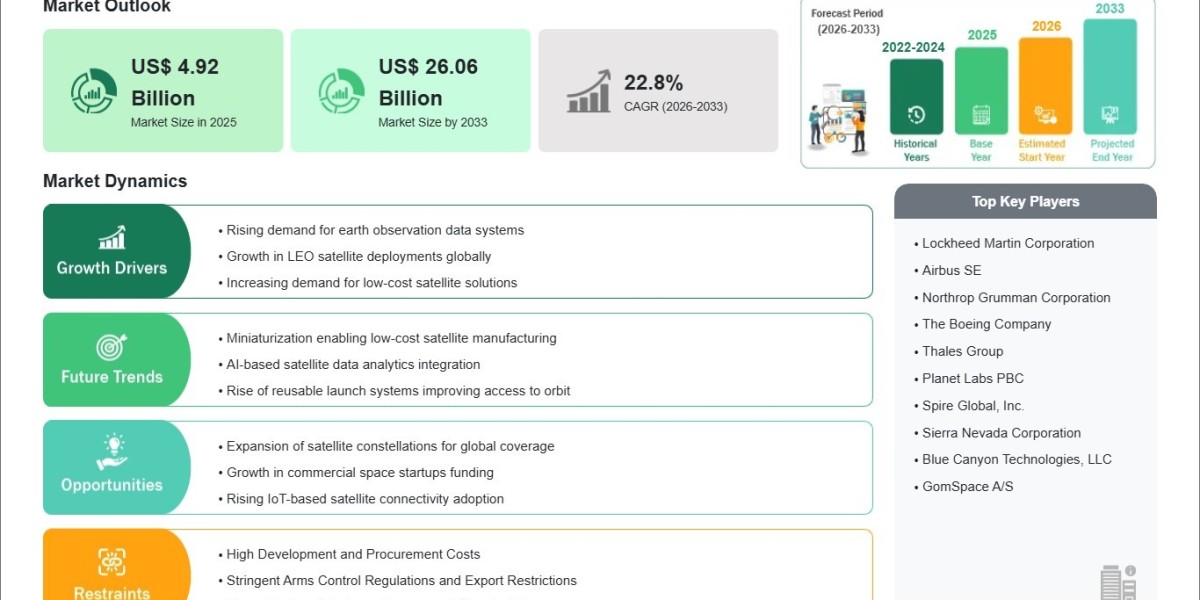Click the bar chart icon above Growth Drivers
The image size is (1200, 600).
point(112,237)
